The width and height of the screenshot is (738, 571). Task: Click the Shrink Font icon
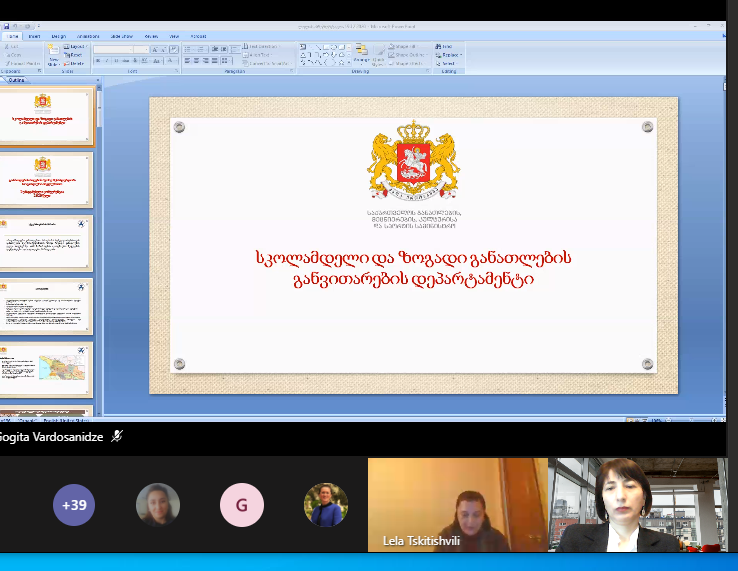coord(163,49)
